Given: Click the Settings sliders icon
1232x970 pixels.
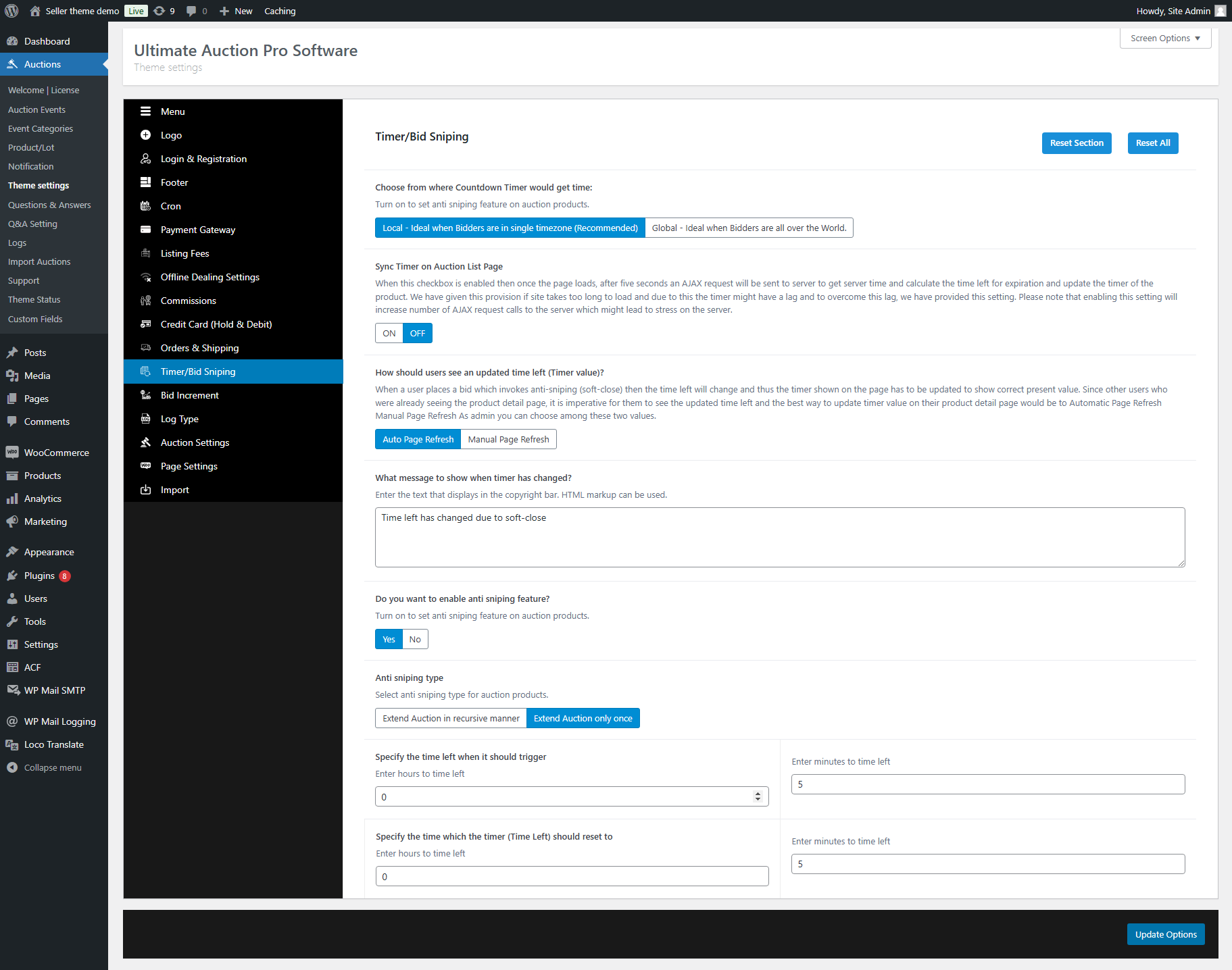Looking at the screenshot, I should click(x=12, y=644).
